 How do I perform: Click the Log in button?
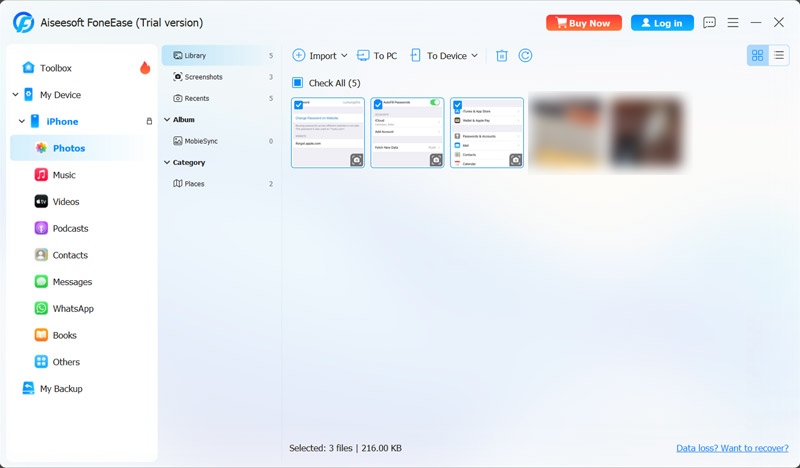click(662, 22)
